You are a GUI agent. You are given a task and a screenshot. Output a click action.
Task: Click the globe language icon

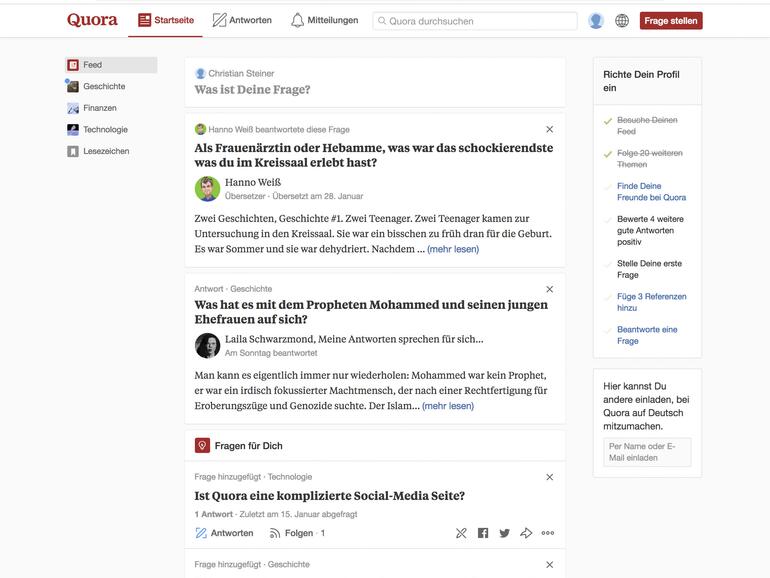click(x=622, y=21)
